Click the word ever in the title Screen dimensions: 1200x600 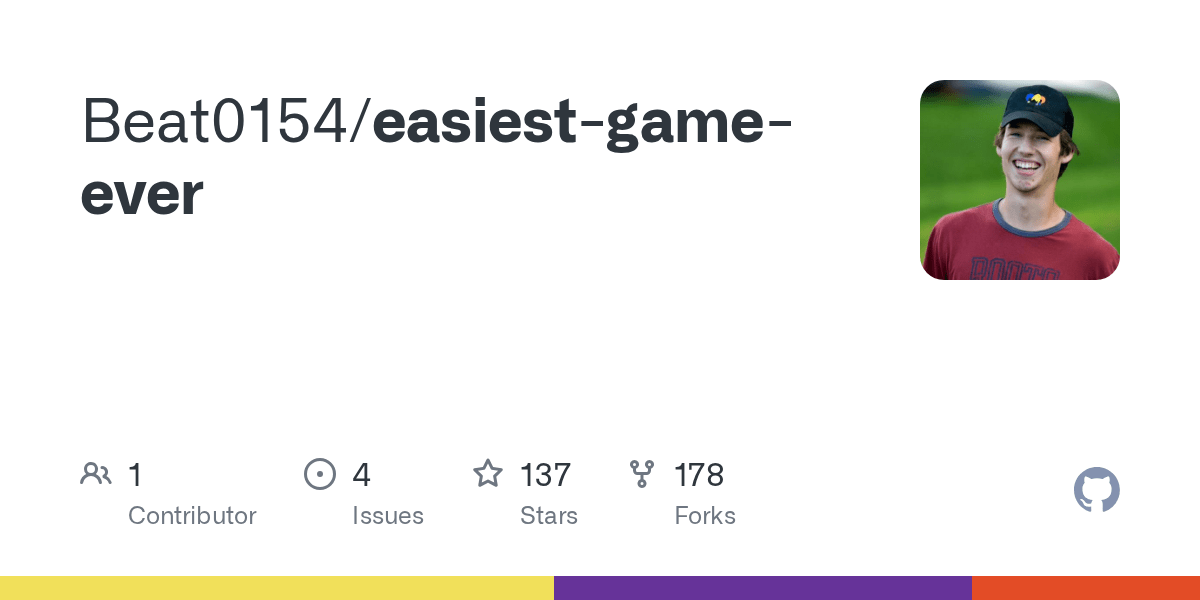click(142, 195)
